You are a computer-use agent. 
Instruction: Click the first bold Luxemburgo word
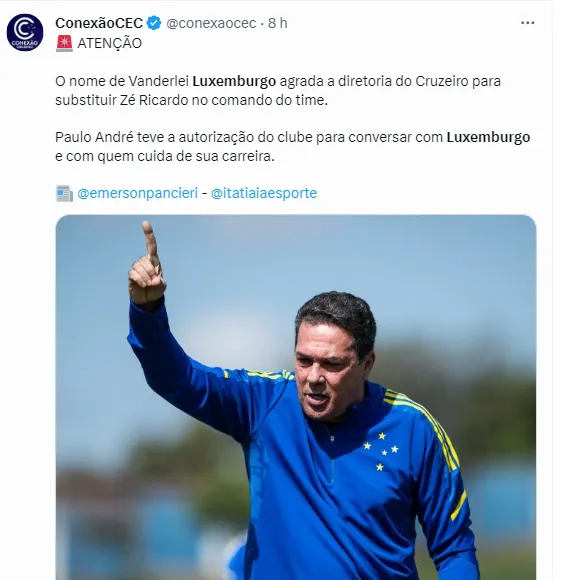234,81
